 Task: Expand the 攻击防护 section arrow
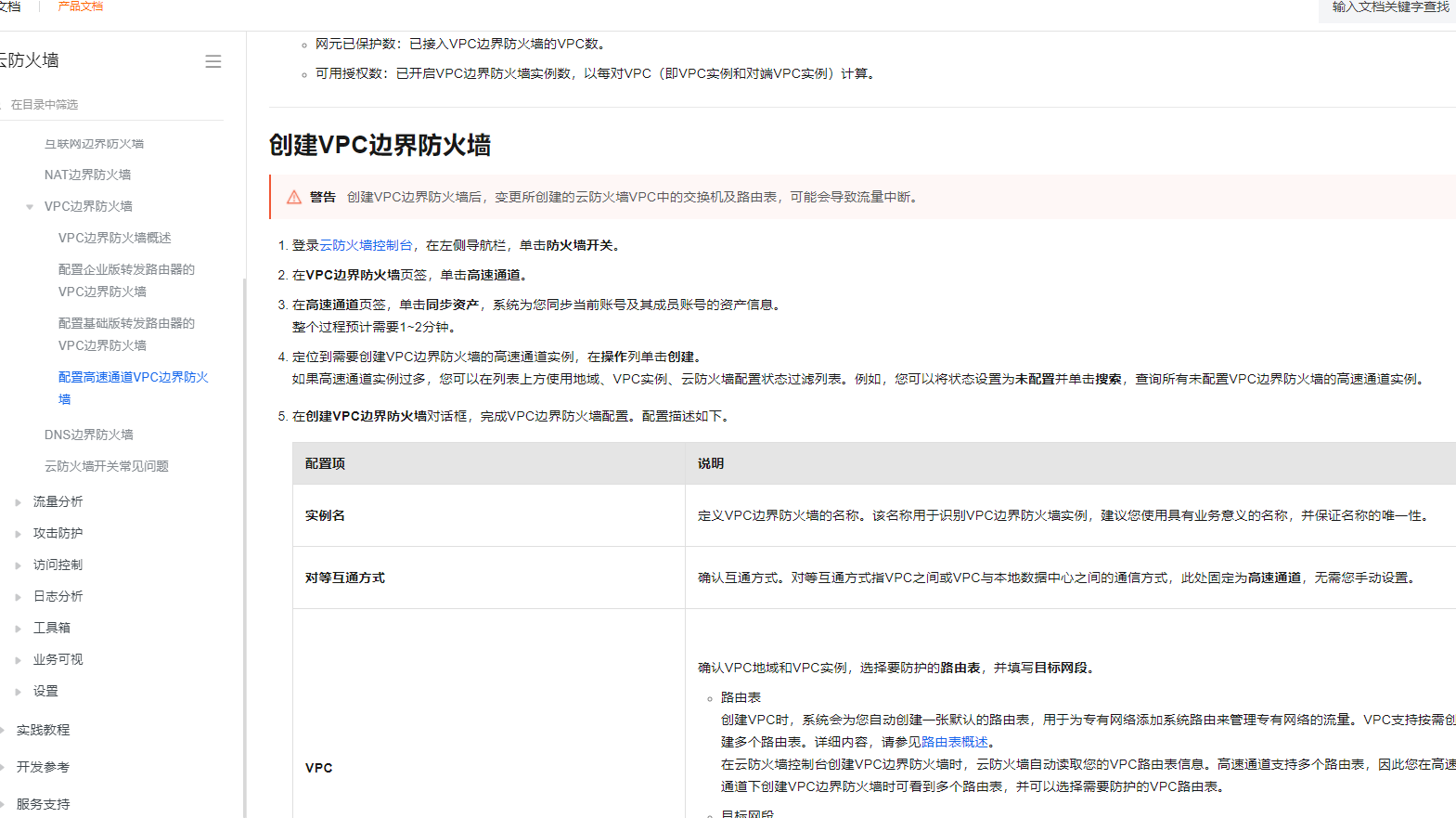[x=18, y=534]
